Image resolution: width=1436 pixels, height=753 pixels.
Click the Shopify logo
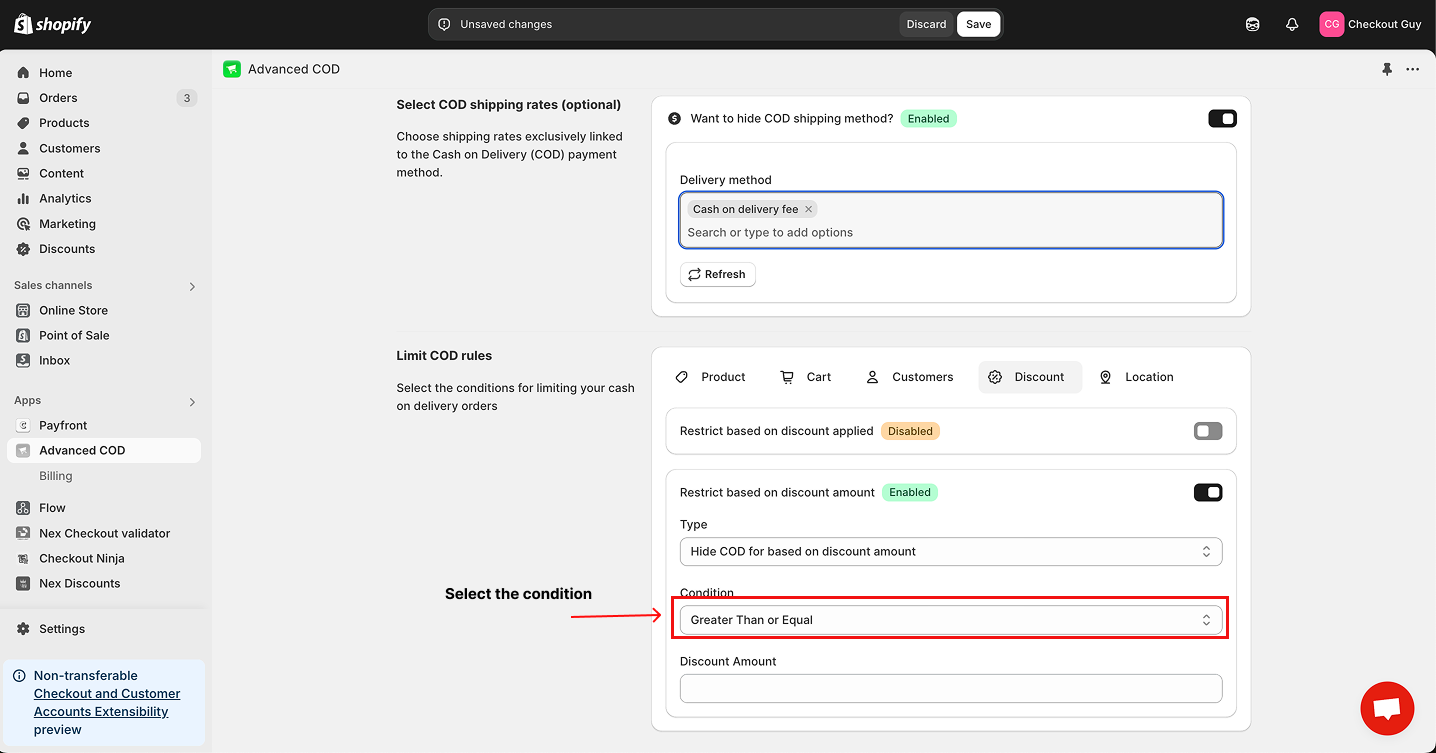click(x=52, y=24)
